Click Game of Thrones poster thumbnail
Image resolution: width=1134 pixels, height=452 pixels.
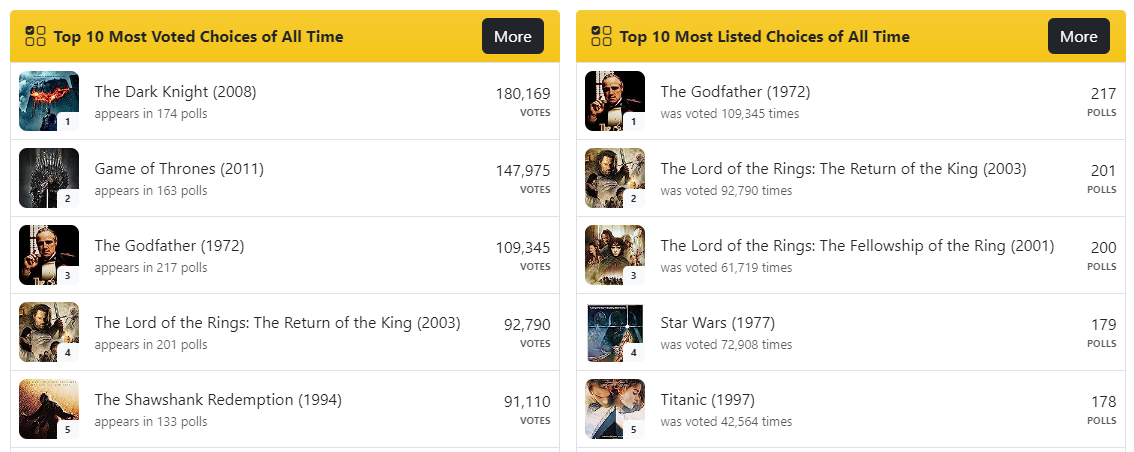(x=48, y=178)
